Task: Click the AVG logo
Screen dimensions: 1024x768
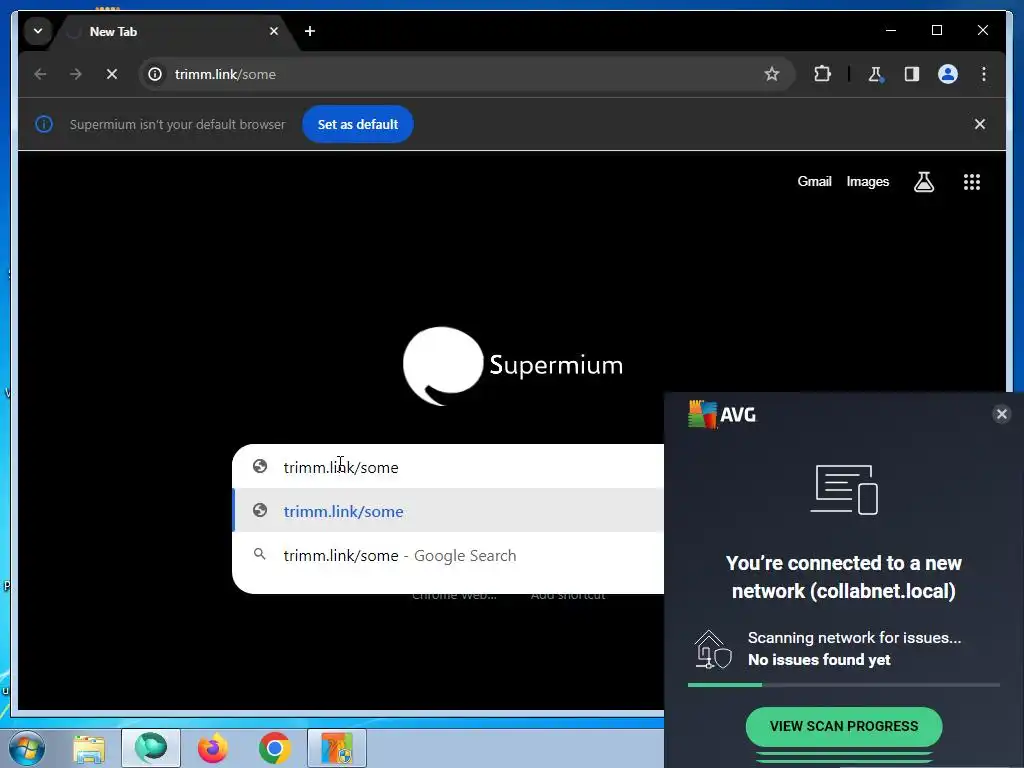Action: (x=722, y=414)
